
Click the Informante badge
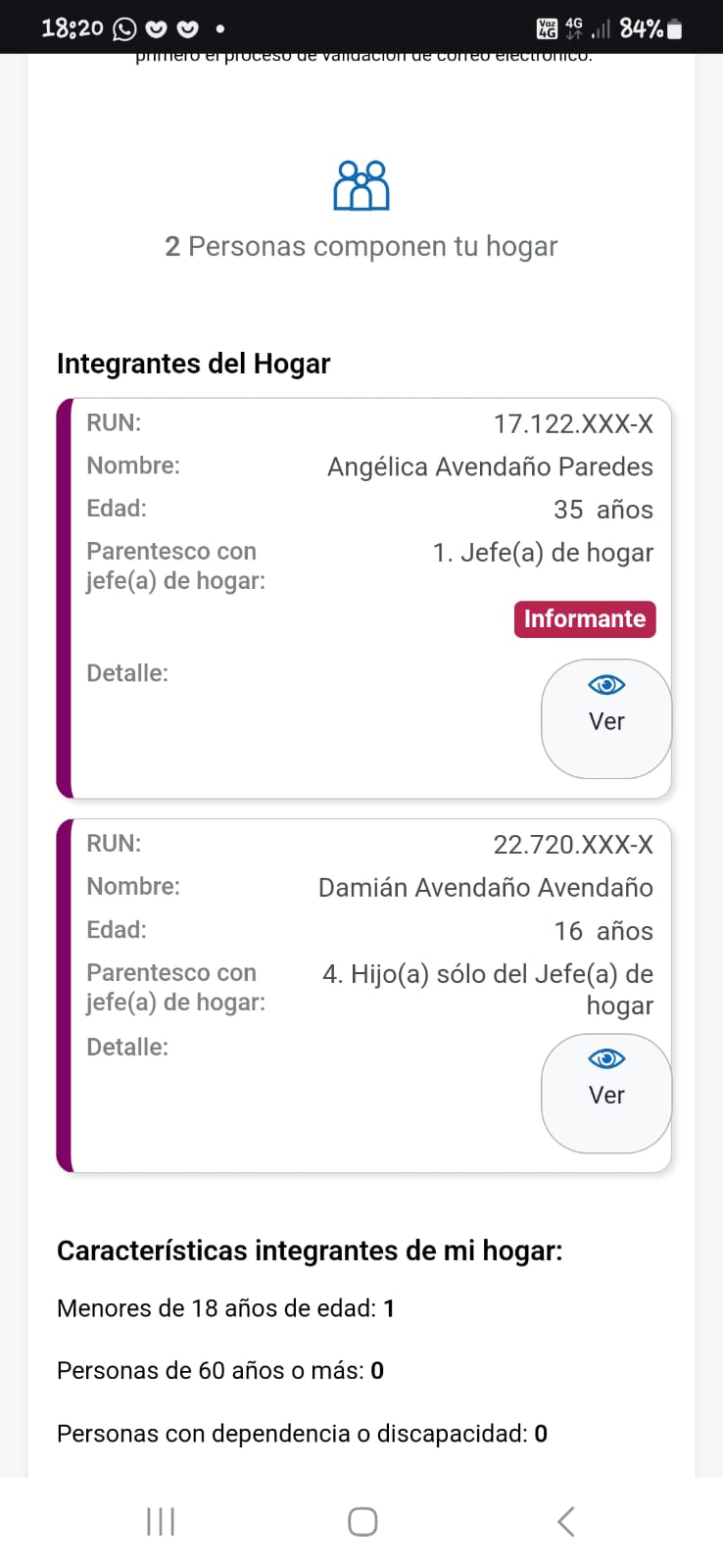[585, 619]
